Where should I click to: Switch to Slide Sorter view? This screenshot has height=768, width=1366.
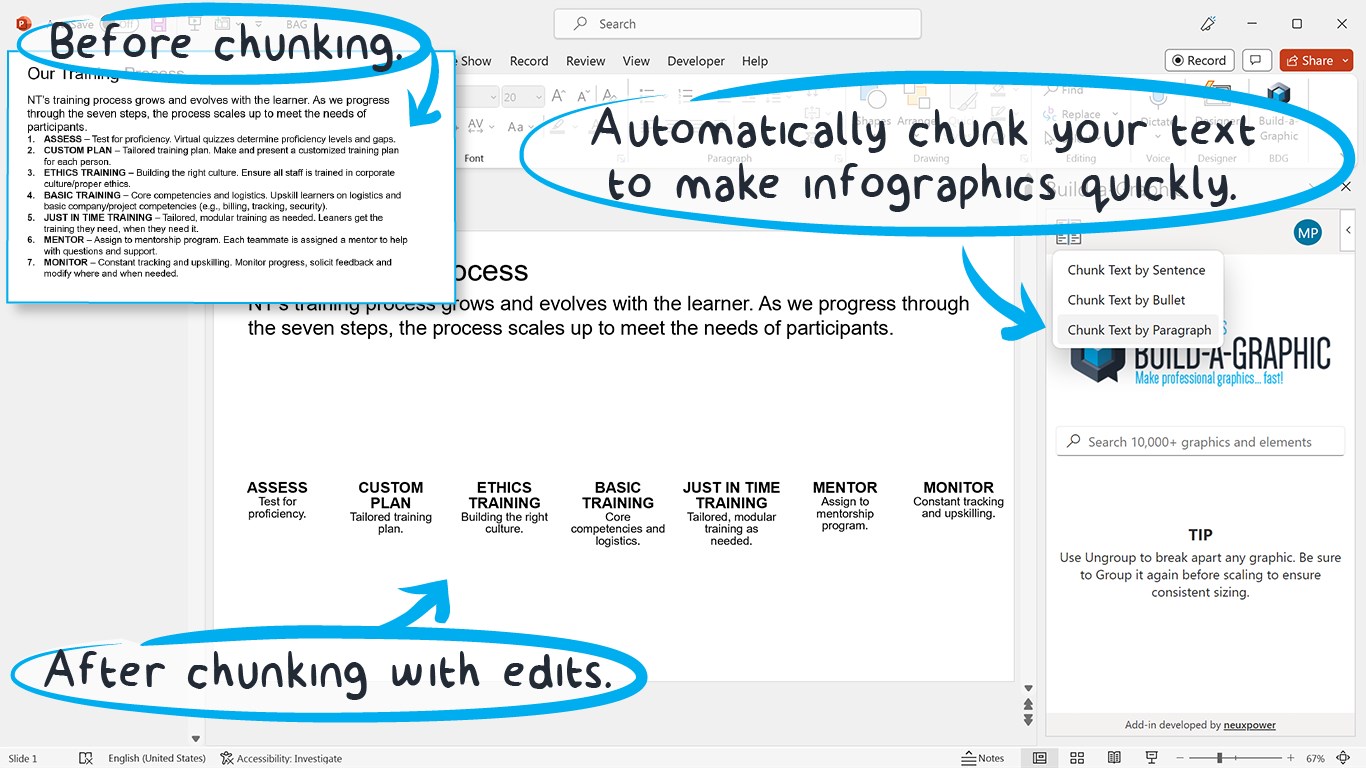click(1077, 758)
